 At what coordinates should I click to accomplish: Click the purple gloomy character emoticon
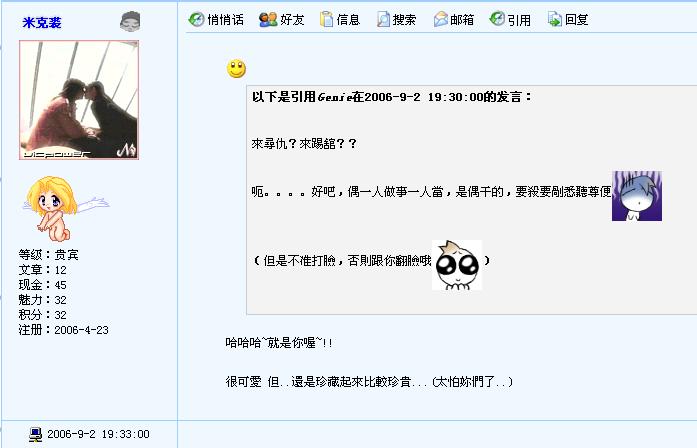point(637,196)
